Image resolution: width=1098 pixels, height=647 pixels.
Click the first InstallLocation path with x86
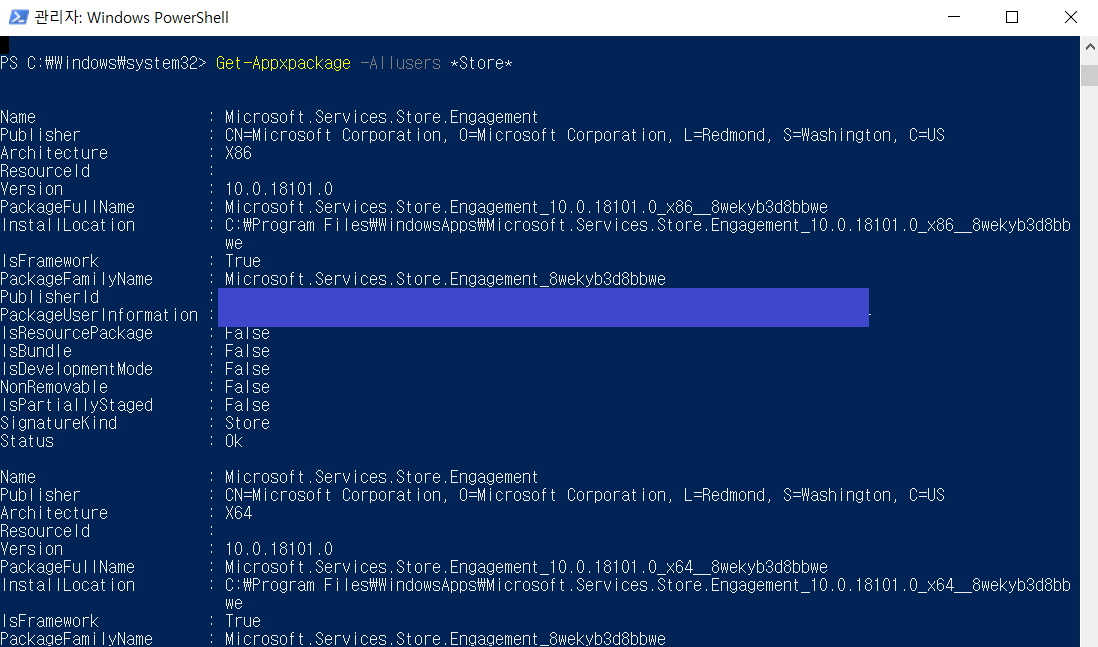(648, 234)
